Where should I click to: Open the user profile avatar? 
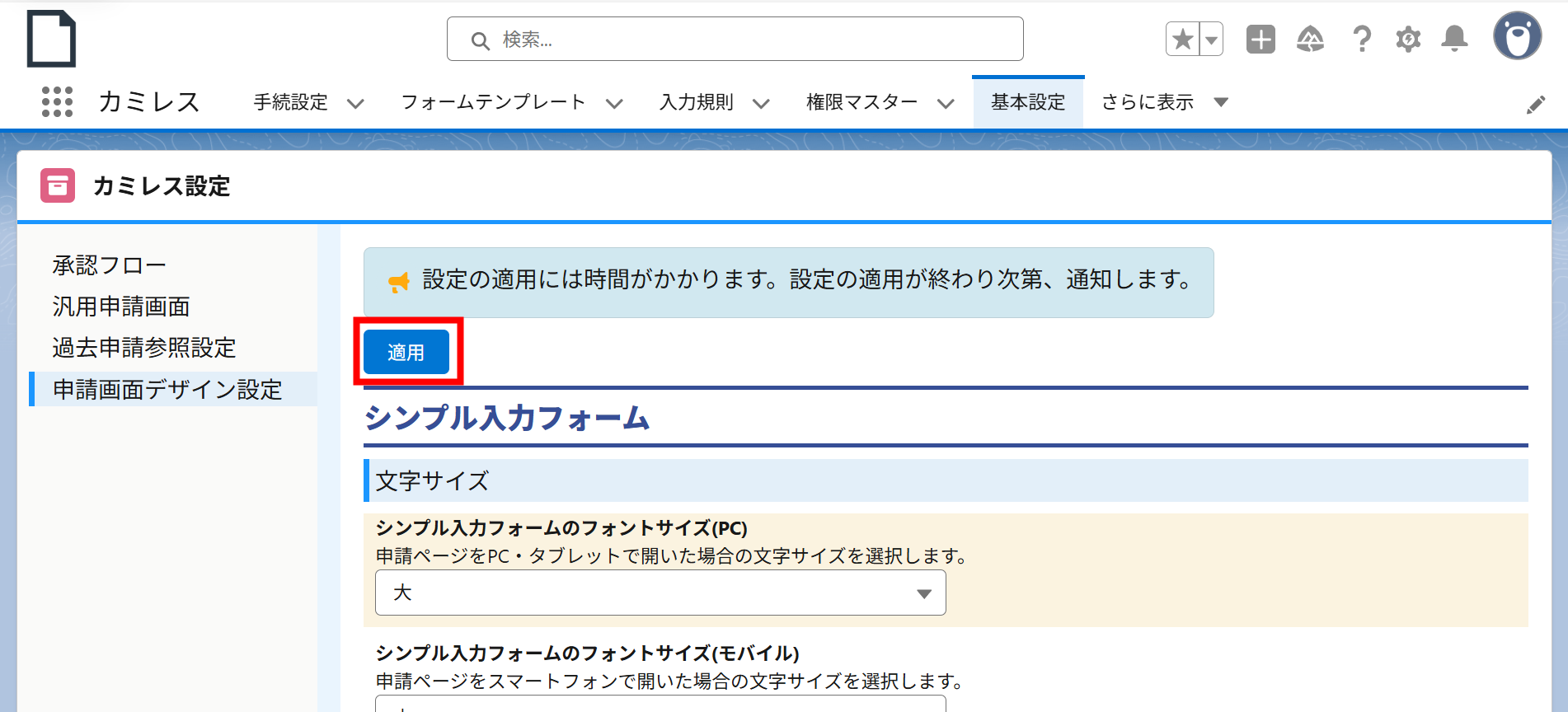point(1517,36)
